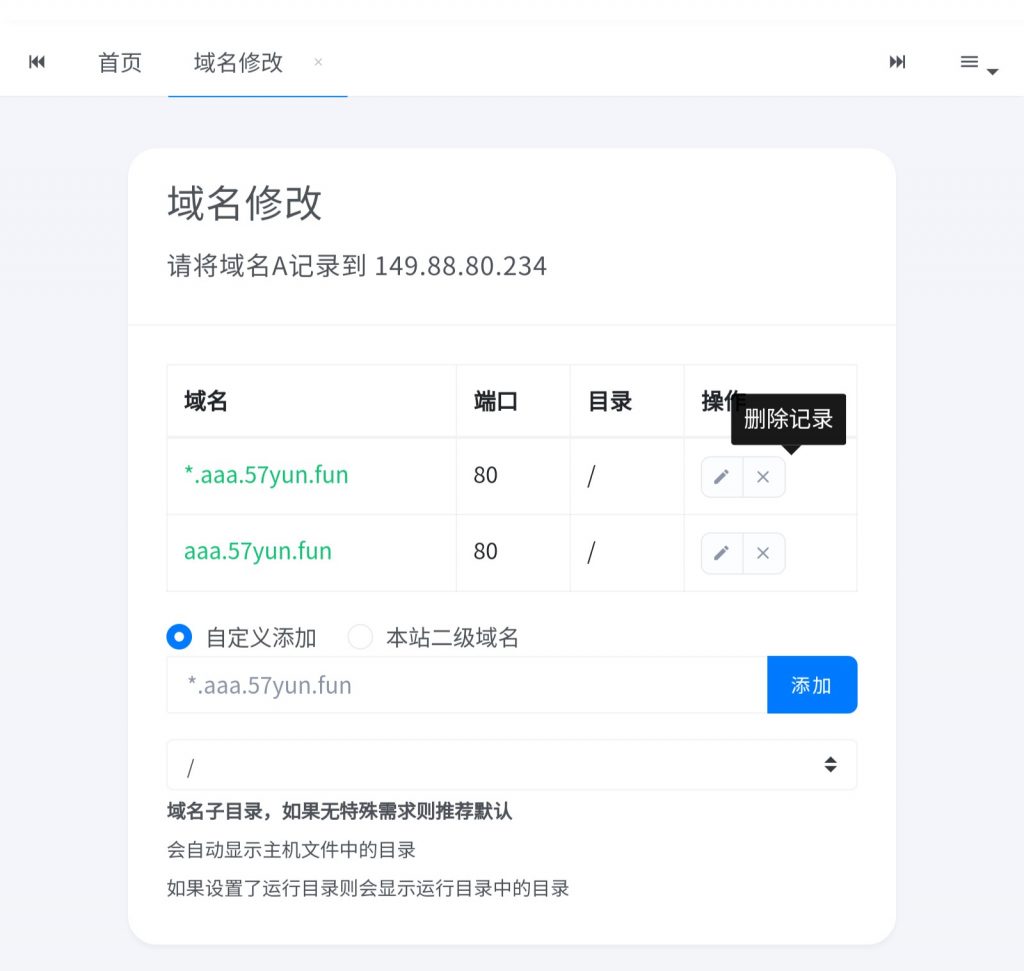This screenshot has width=1024, height=971.
Task: Remove the aaa.57yun.fun domain record
Action: click(x=763, y=553)
